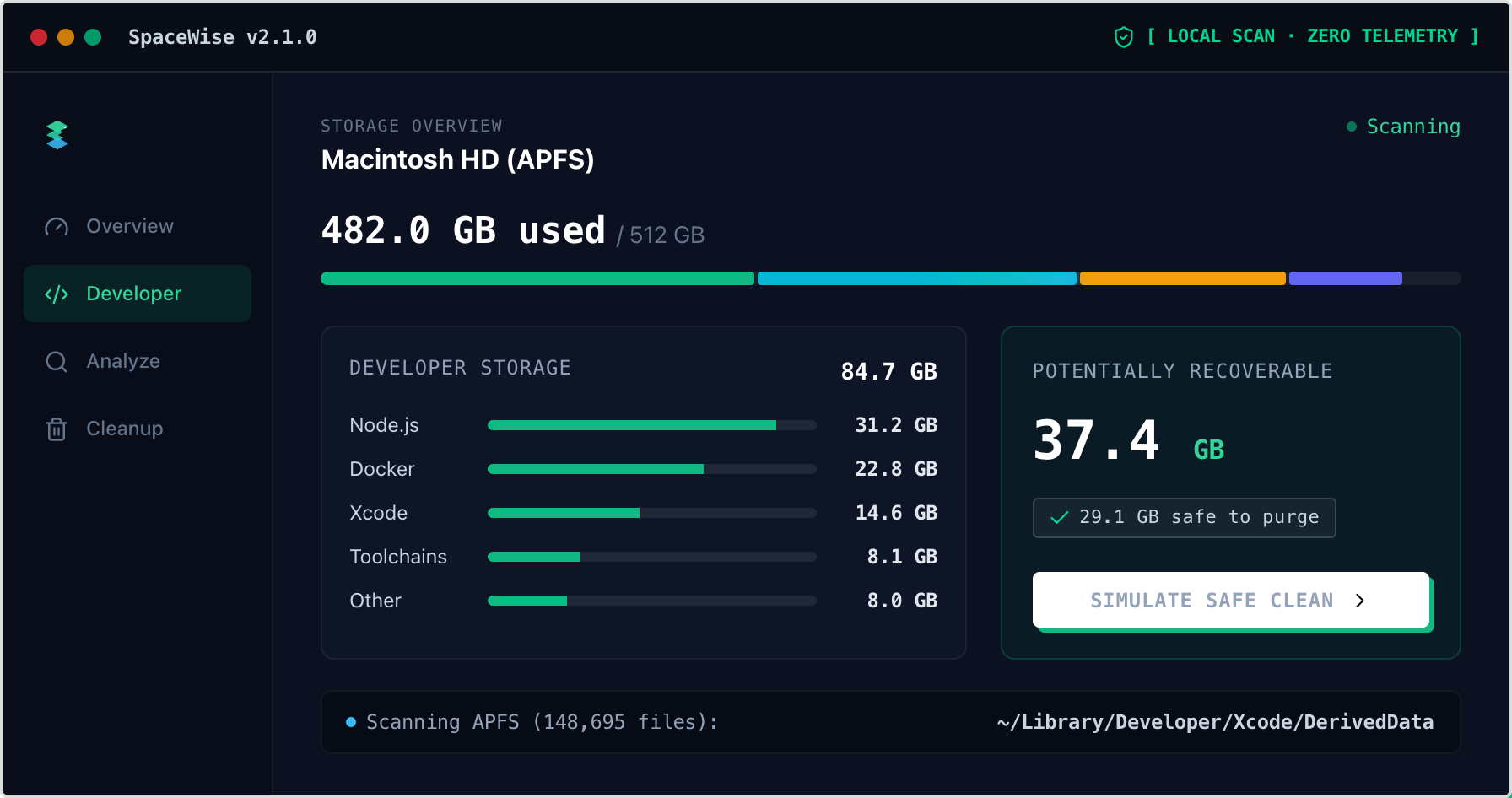The image size is (1512, 798).
Task: Click the Docker usage bar
Action: coord(652,469)
